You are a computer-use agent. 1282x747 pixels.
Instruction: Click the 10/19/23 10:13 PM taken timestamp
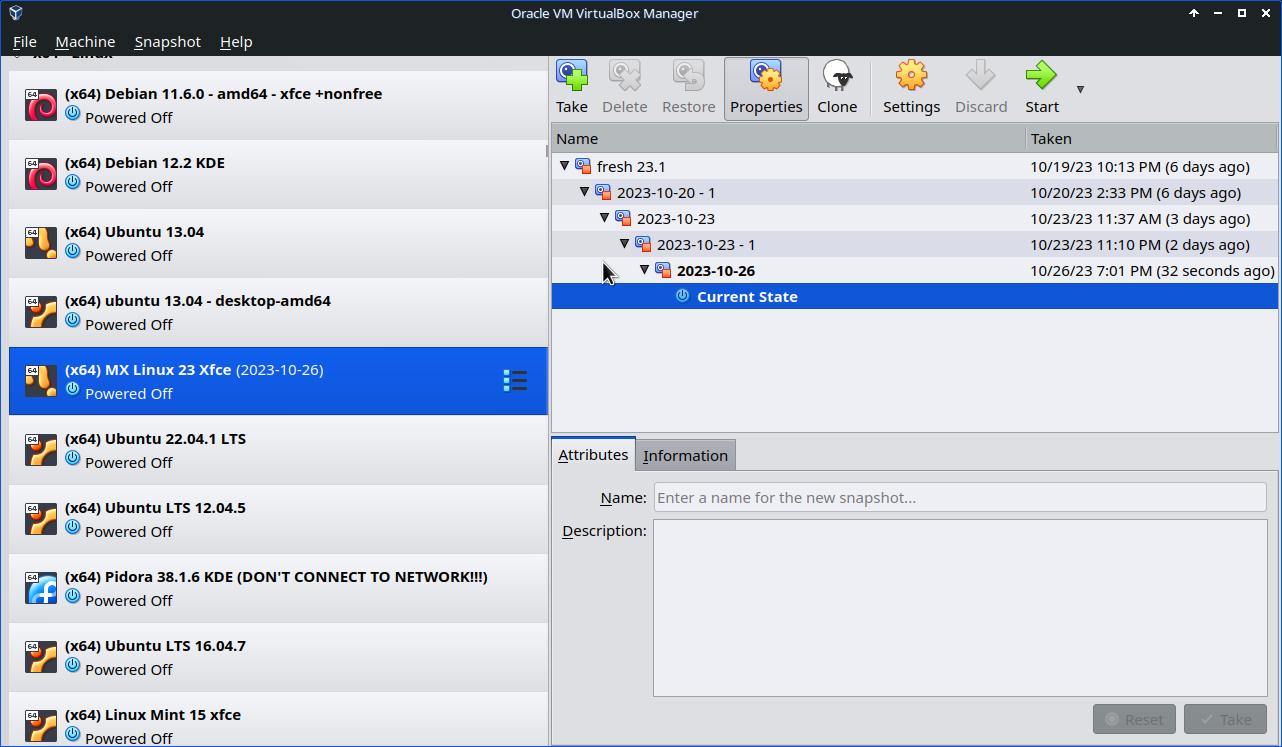tap(1140, 167)
